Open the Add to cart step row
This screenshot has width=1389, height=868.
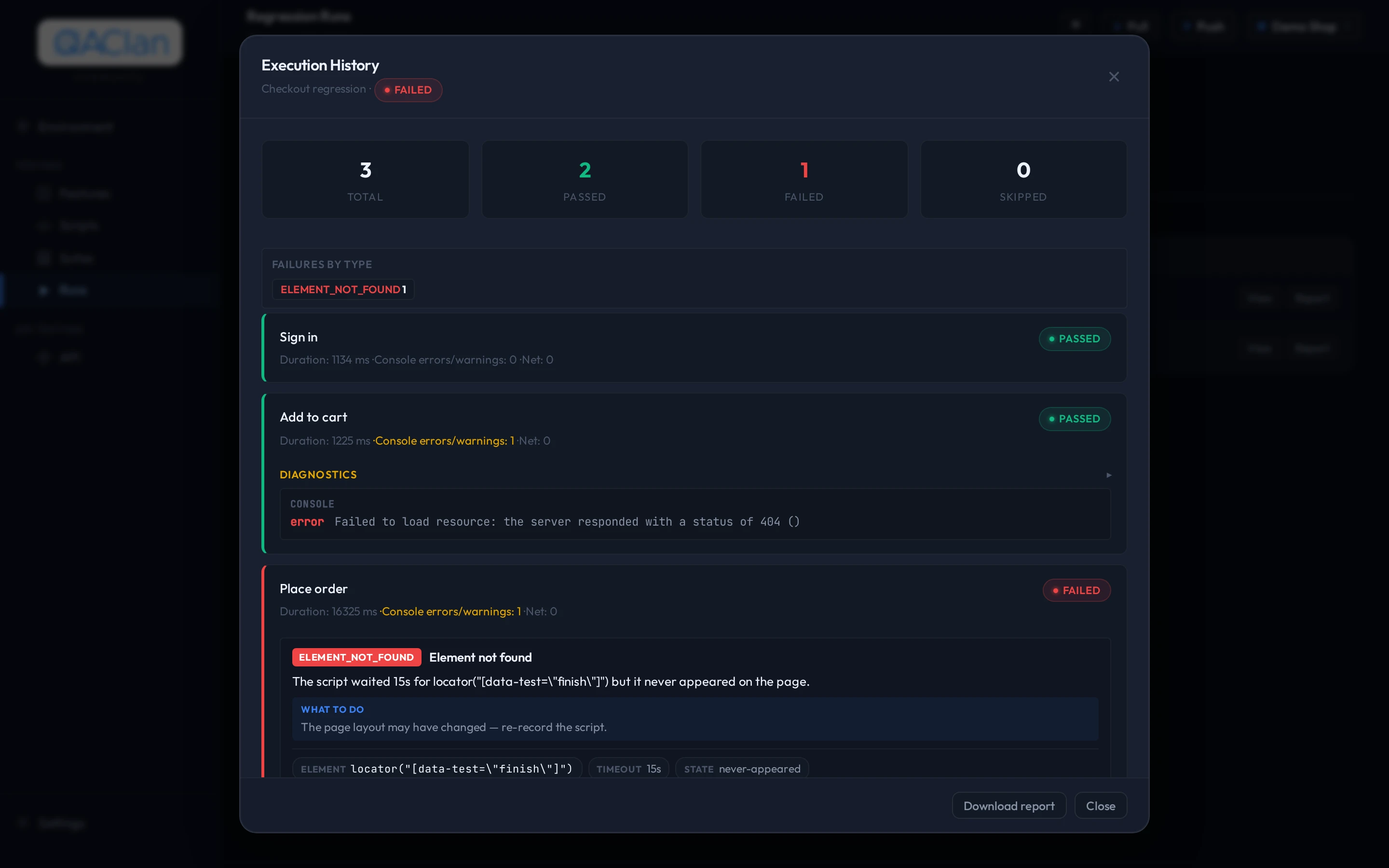(x=694, y=474)
